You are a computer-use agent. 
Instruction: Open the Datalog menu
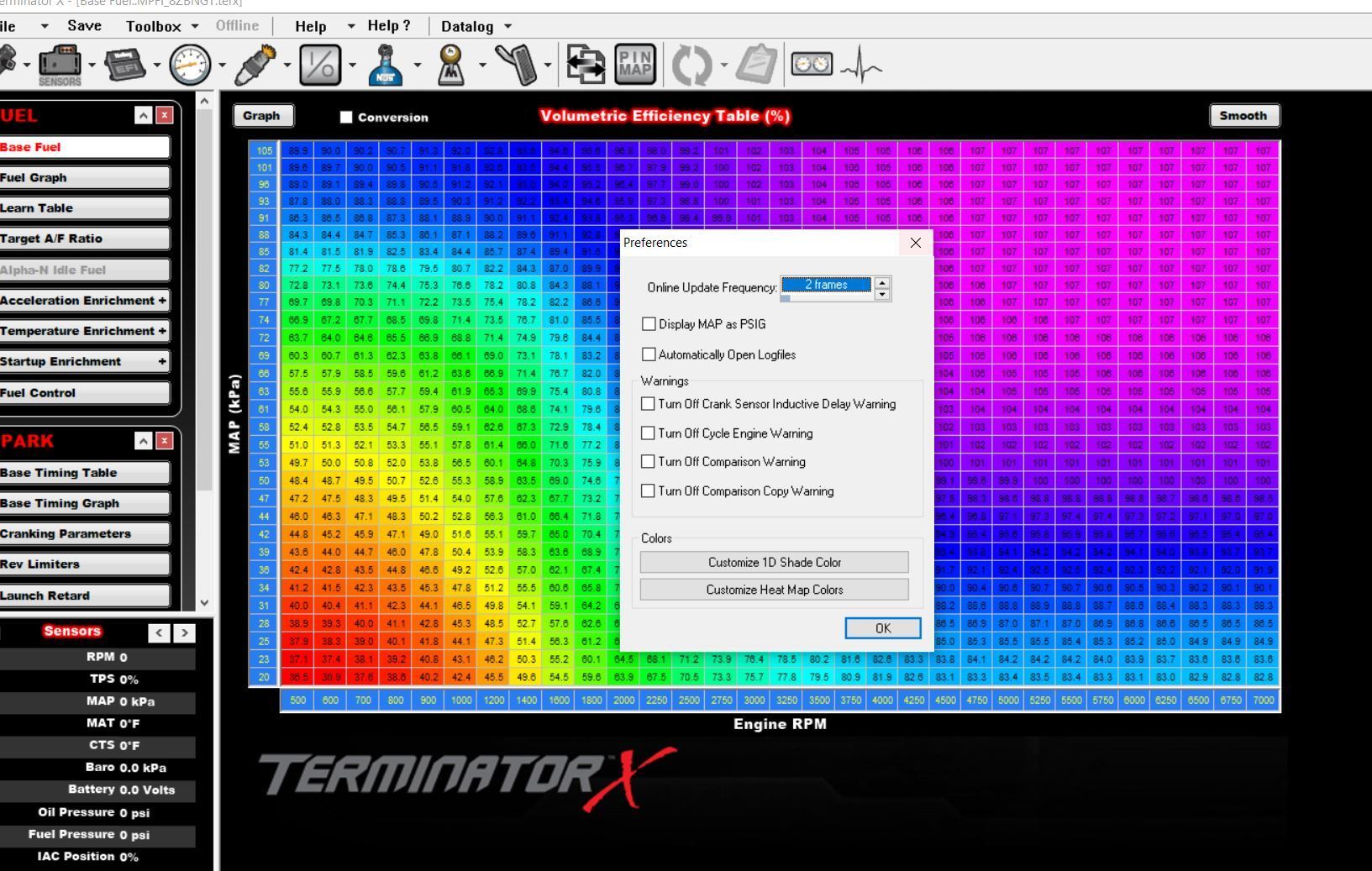pyautogui.click(x=467, y=26)
